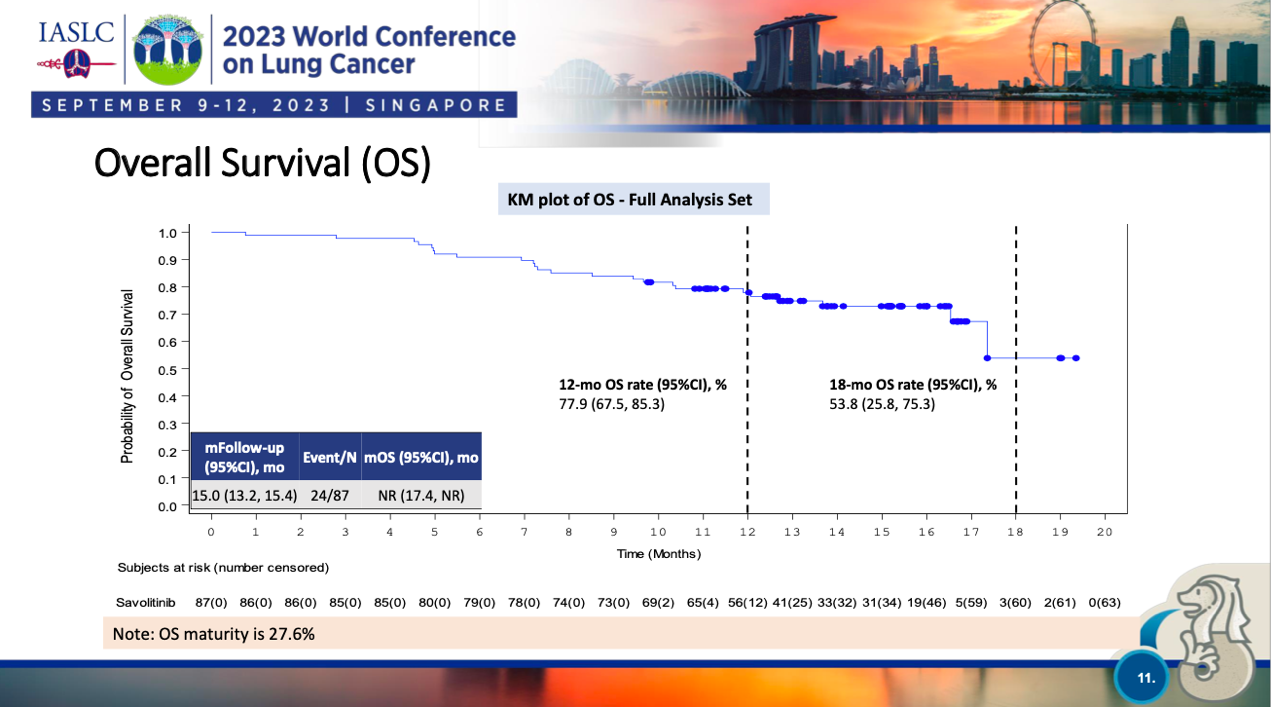Image resolution: width=1271 pixels, height=707 pixels.
Task: Select the 'Note: OS maturity is 27.6%' text
Action: 214,633
